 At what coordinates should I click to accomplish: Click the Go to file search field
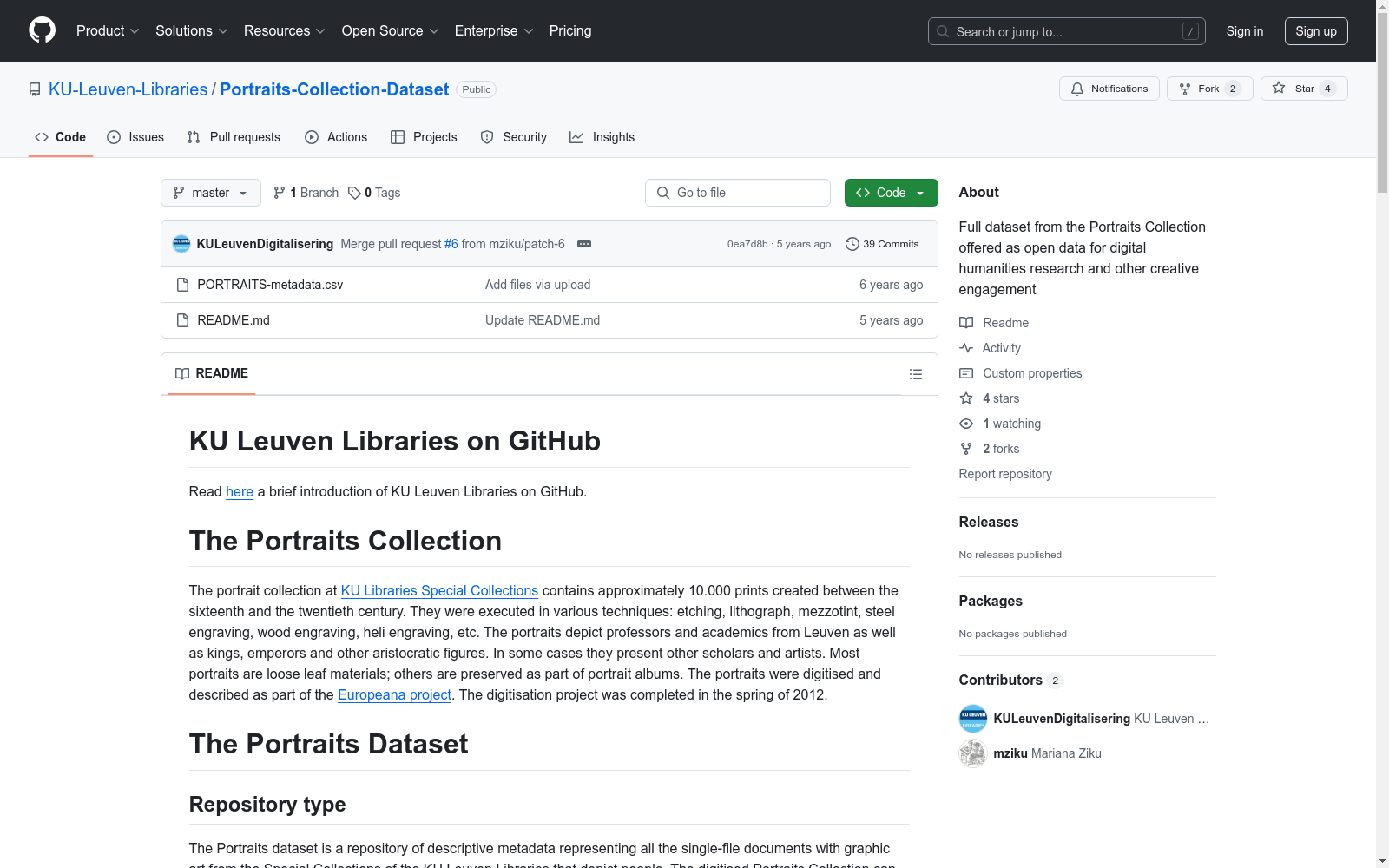point(738,193)
